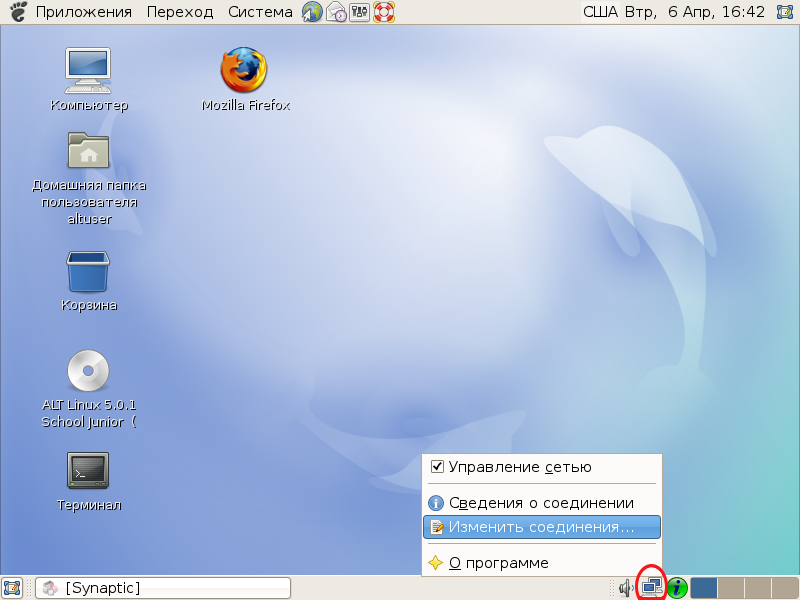
Task: Choose Изменить соединения… menu entry
Action: pyautogui.click(x=541, y=527)
